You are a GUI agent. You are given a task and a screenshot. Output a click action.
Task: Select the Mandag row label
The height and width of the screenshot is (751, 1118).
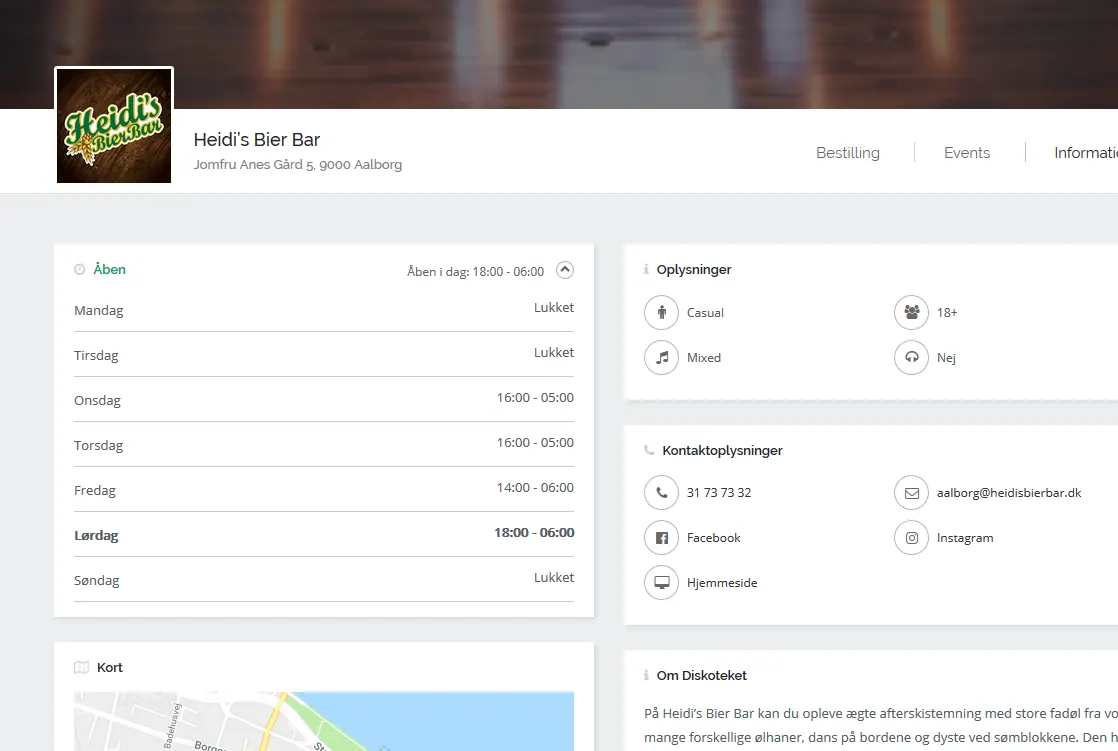tap(98, 311)
